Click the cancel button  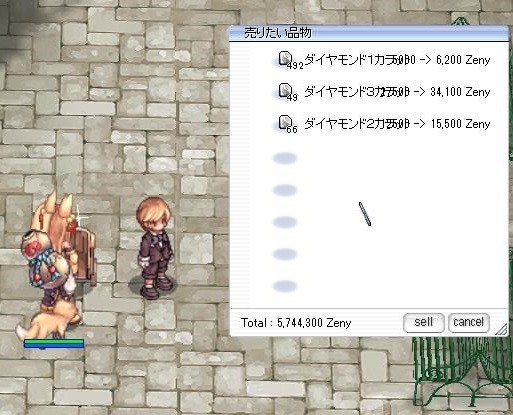pos(468,322)
